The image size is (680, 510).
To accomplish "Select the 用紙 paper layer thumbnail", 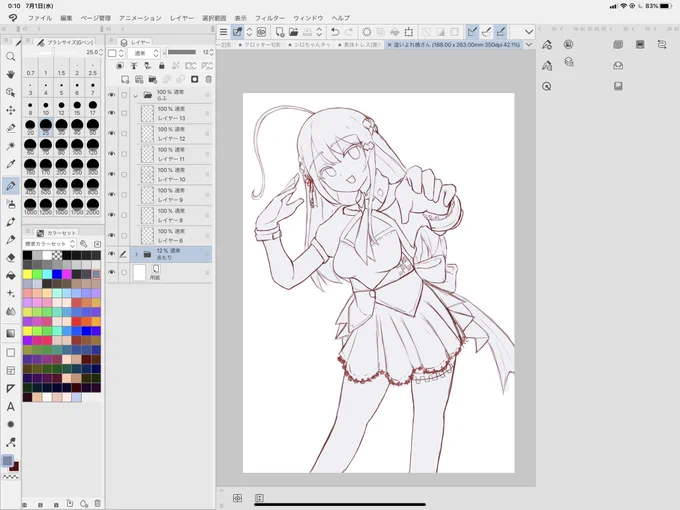I will pyautogui.click(x=139, y=273).
